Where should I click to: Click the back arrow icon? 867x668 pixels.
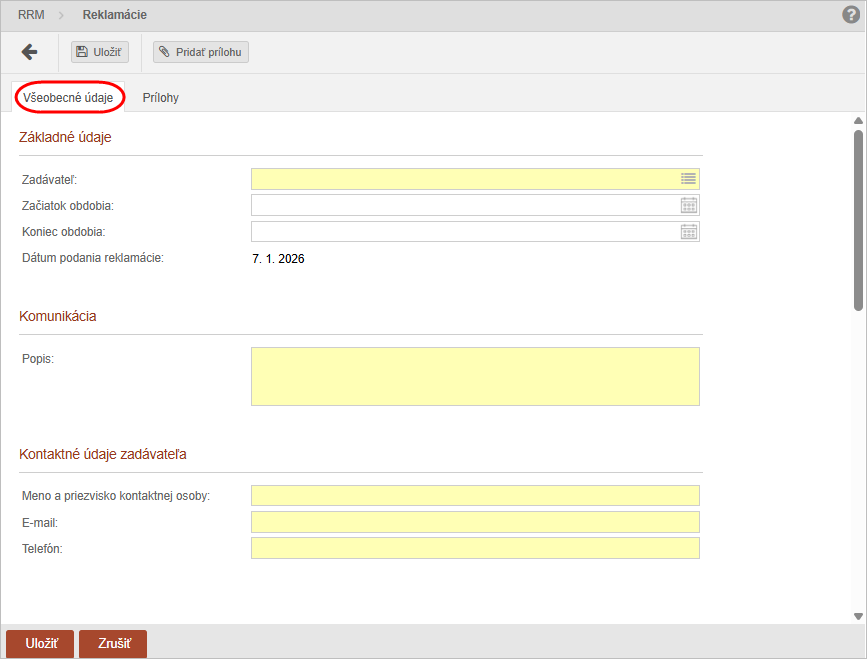coord(29,52)
